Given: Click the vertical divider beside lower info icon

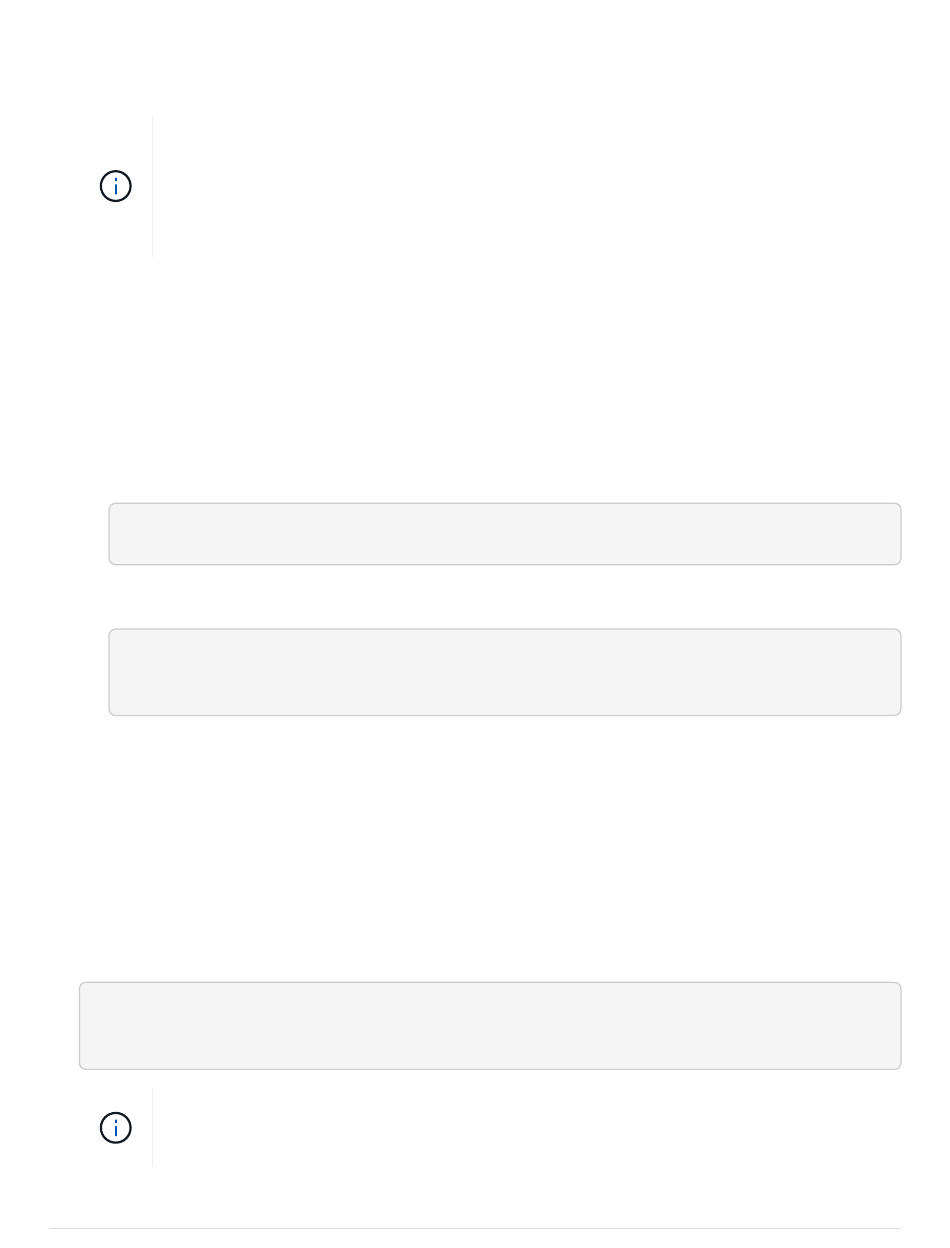Looking at the screenshot, I should point(153,1127).
